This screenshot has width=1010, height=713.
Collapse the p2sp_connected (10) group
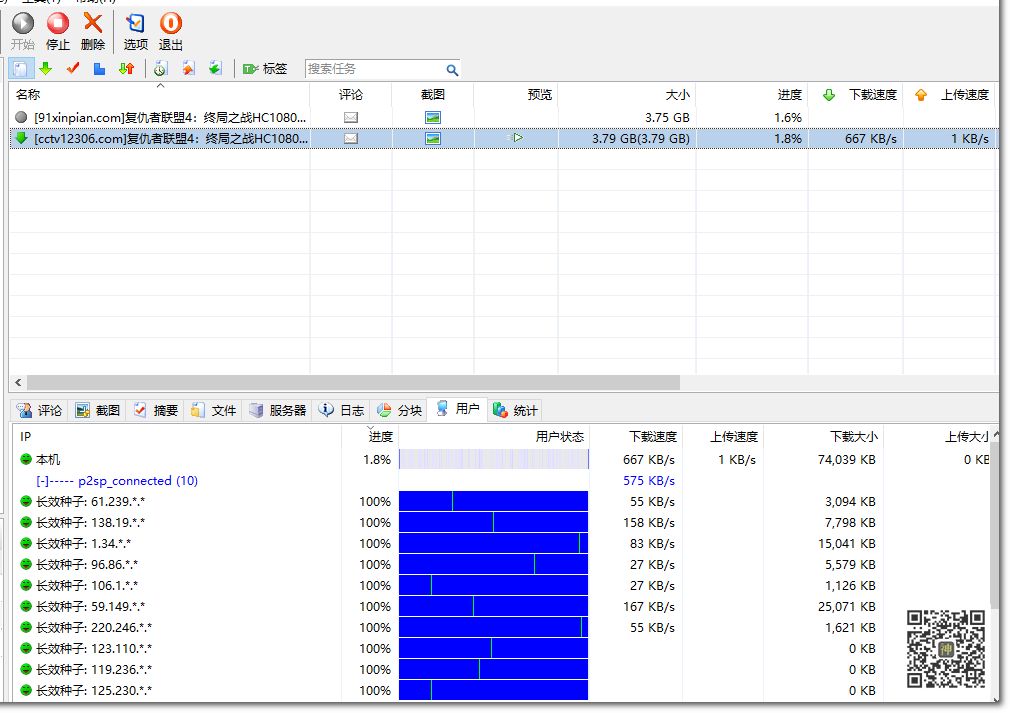tap(42, 480)
